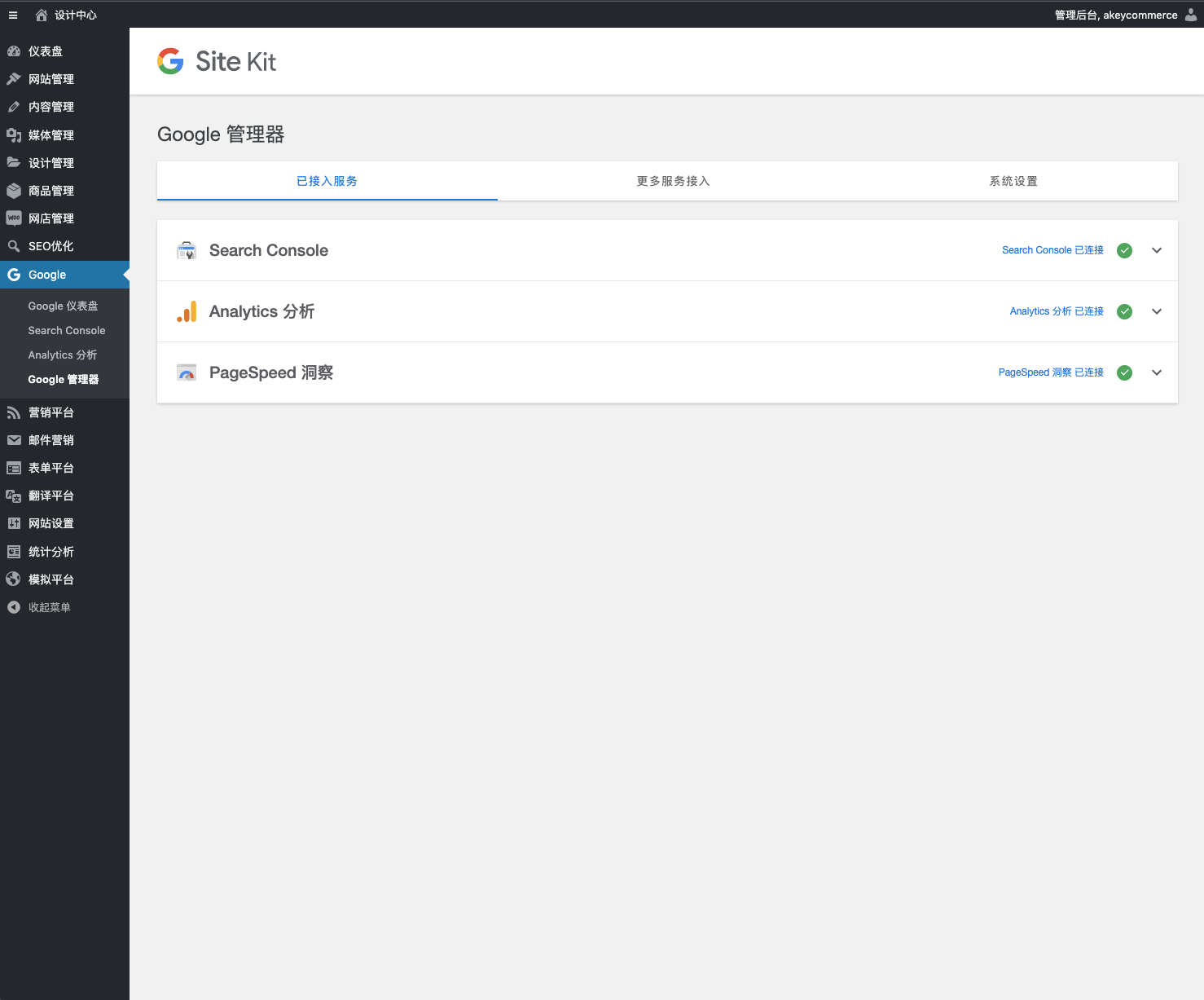Screen dimensions: 1204x1000
Task: Click the green checkmark for Analytics 分析
Action: point(1124,311)
